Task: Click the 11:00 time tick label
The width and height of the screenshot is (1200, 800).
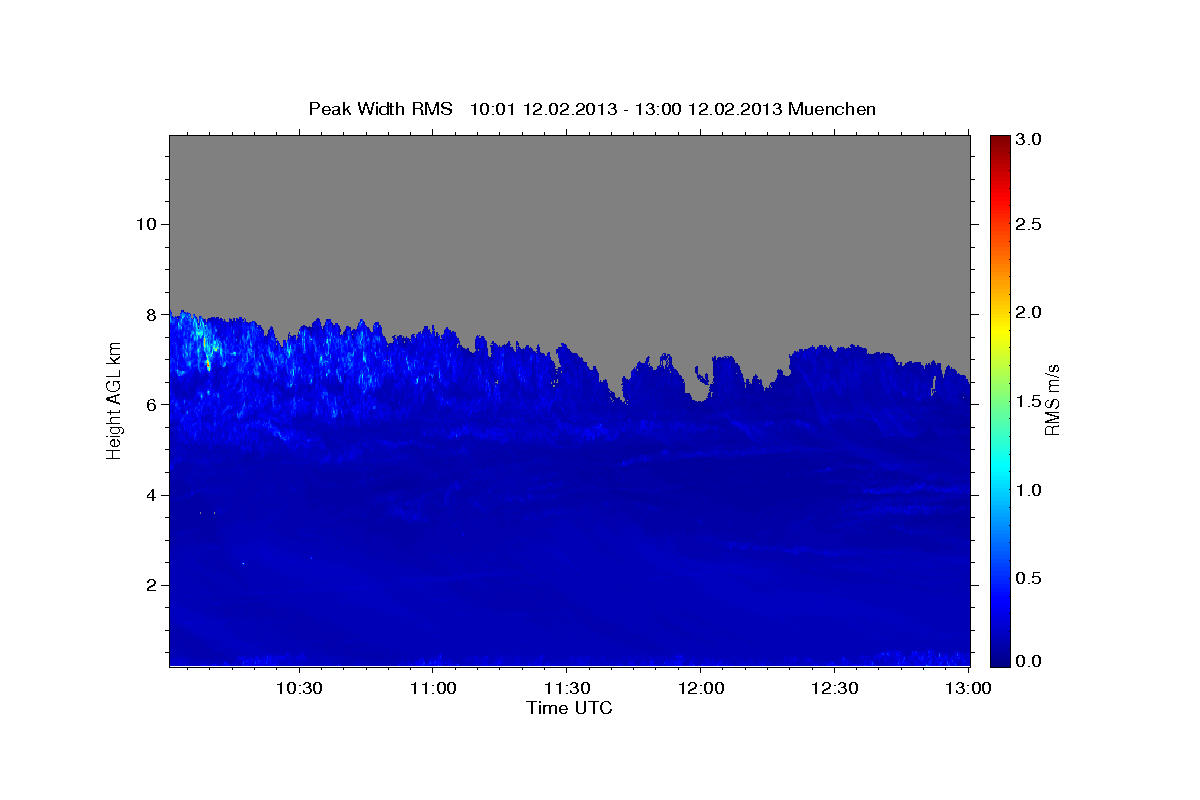Action: click(434, 688)
